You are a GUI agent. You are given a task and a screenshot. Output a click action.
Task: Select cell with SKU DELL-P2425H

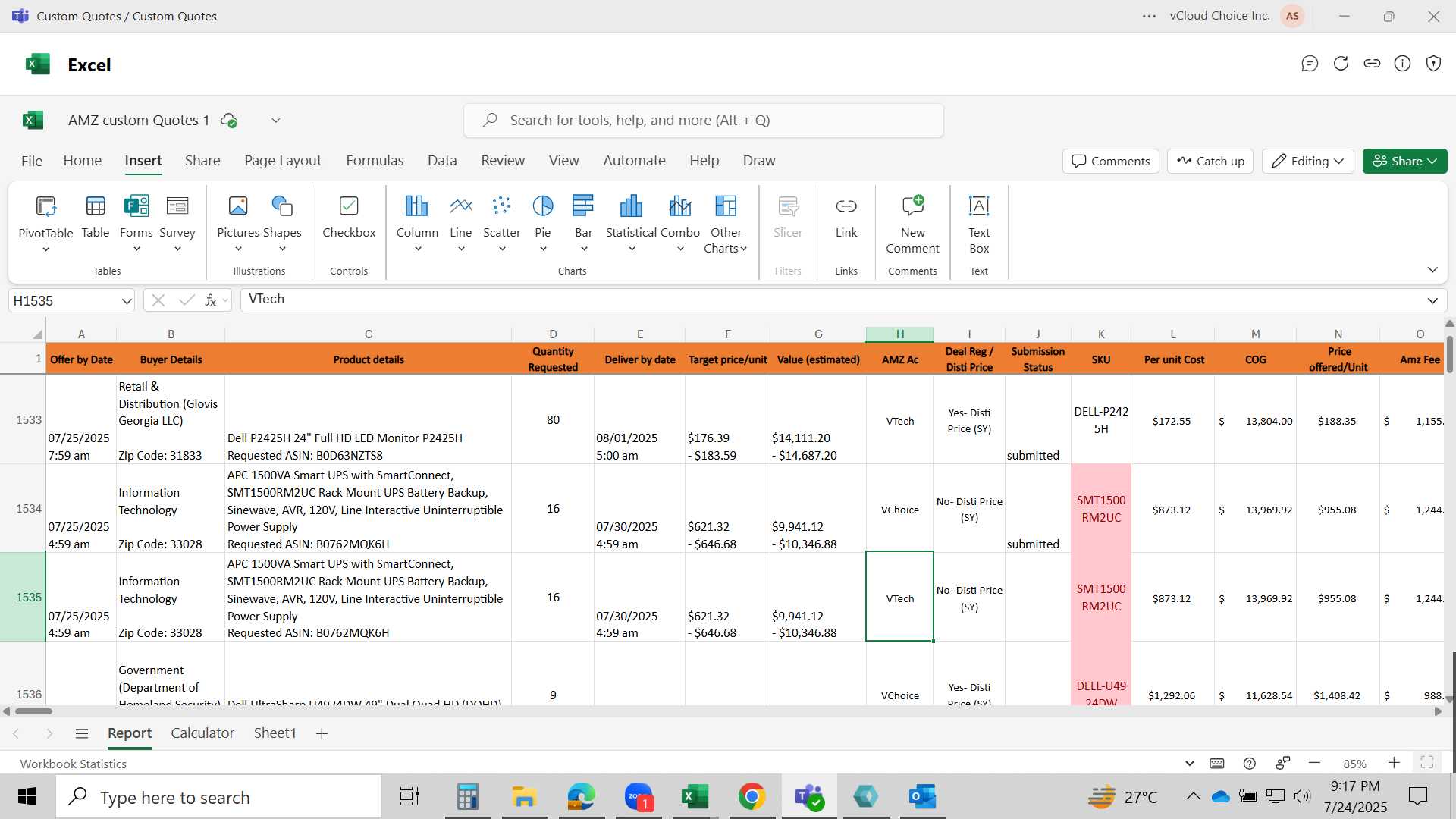pos(1101,420)
